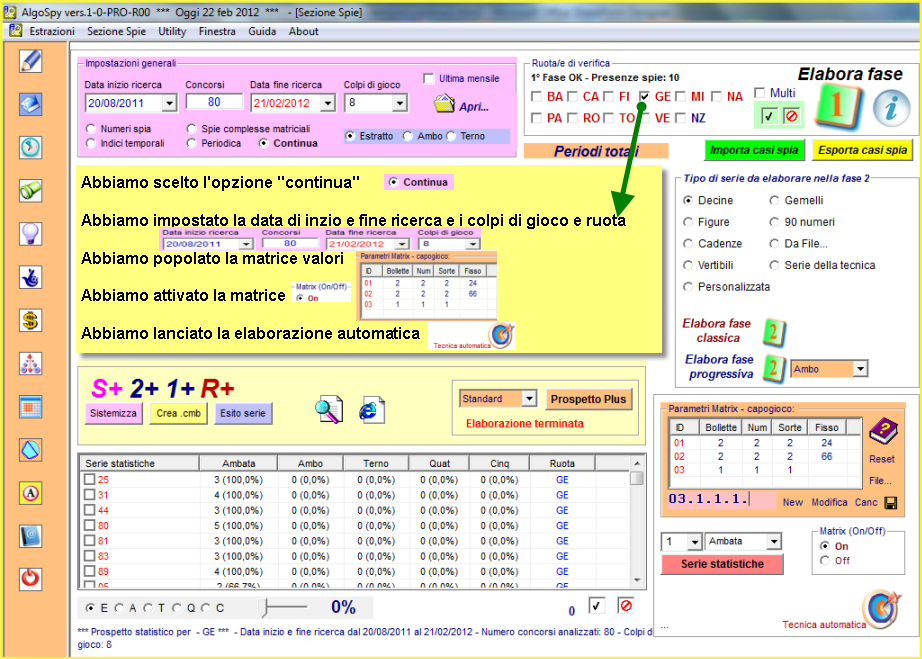Check the row for serie 25
922x659 pixels.
[x=89, y=480]
